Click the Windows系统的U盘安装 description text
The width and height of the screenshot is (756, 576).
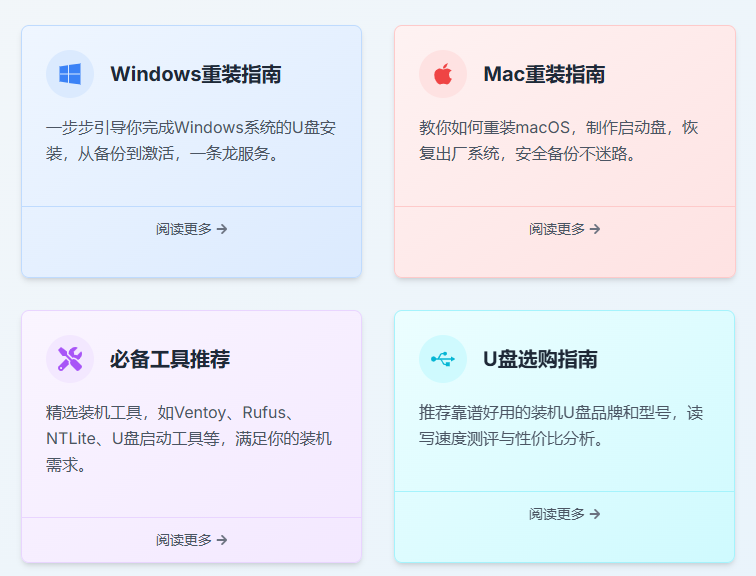(x=191, y=141)
